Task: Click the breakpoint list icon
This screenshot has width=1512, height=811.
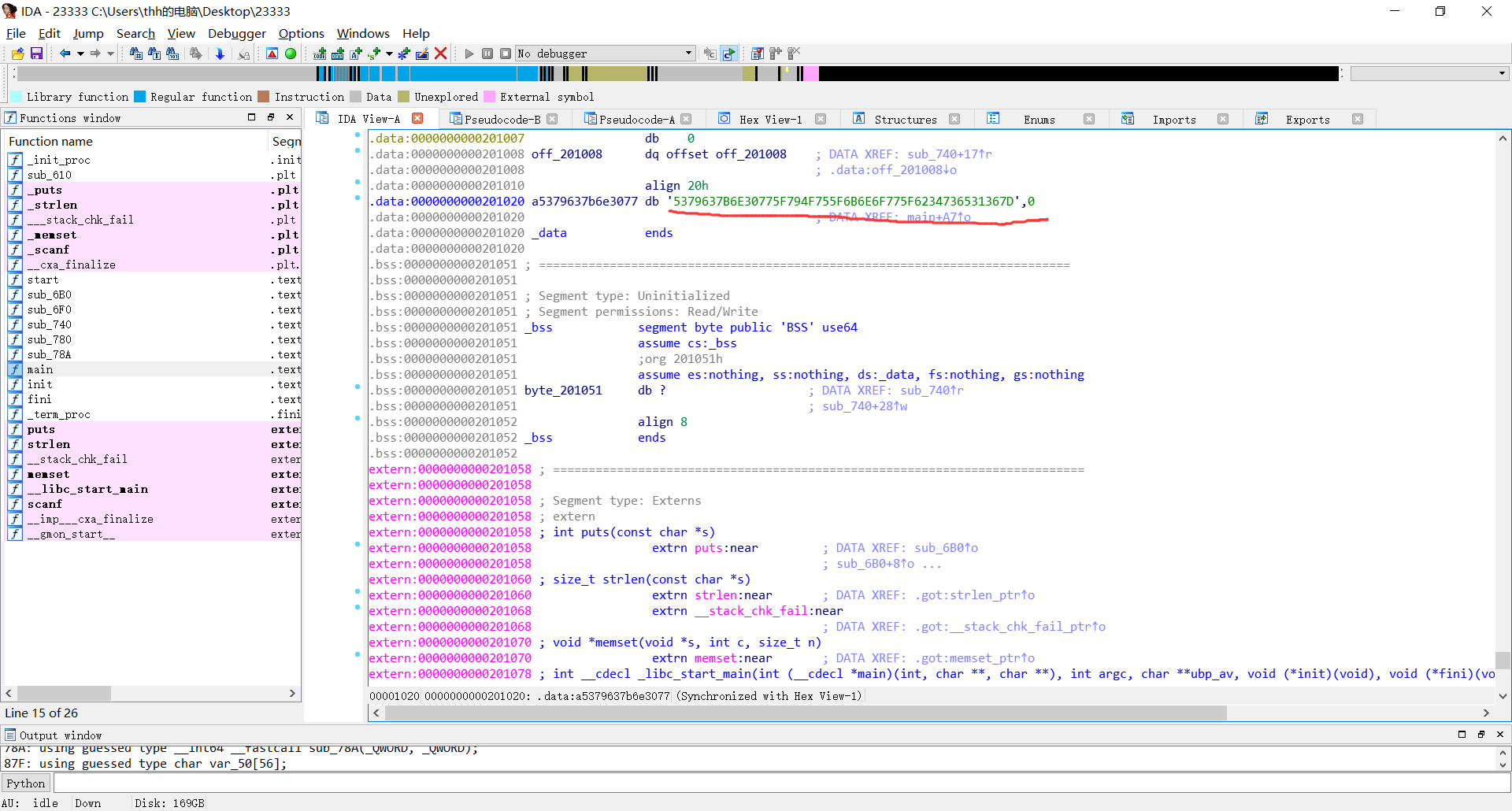Action: point(757,54)
